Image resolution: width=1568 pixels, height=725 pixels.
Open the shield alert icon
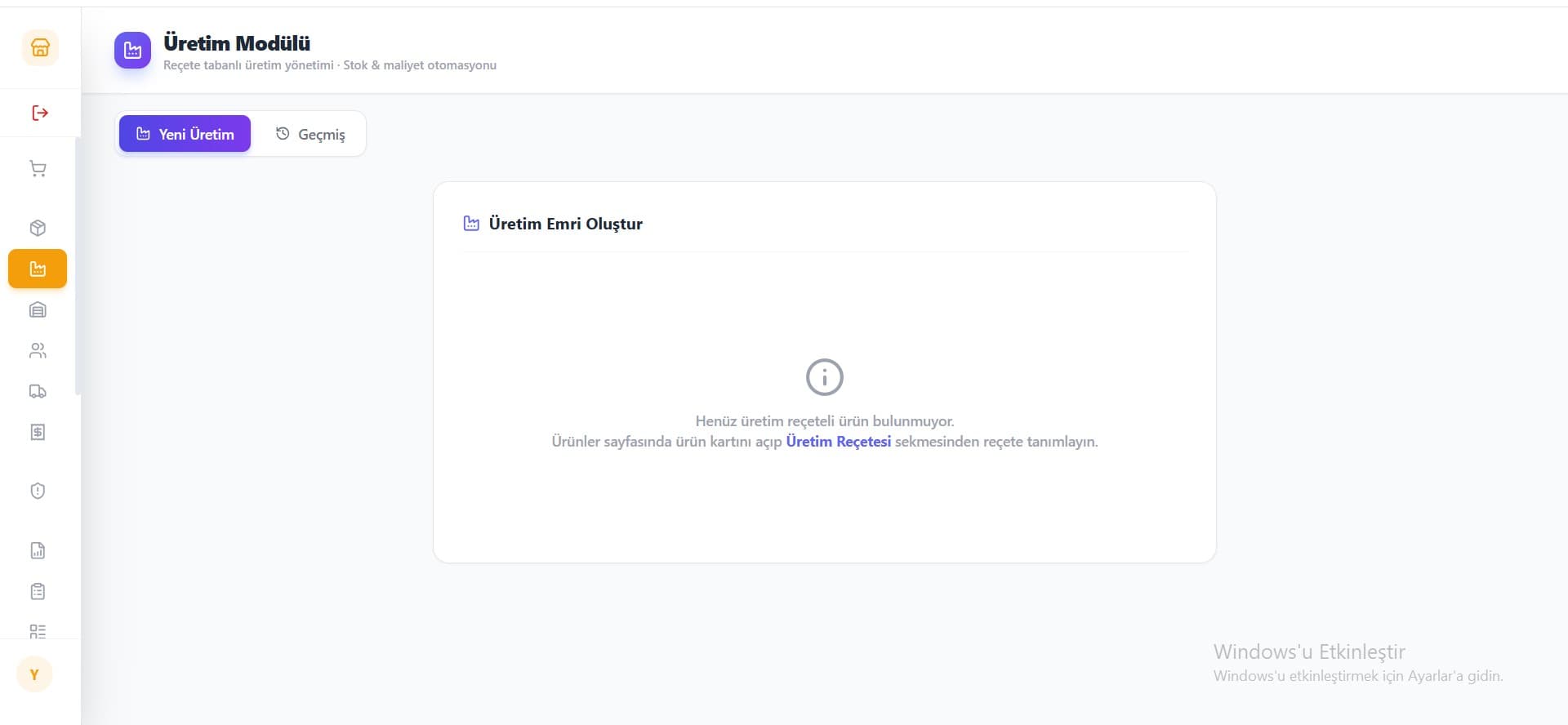[38, 491]
